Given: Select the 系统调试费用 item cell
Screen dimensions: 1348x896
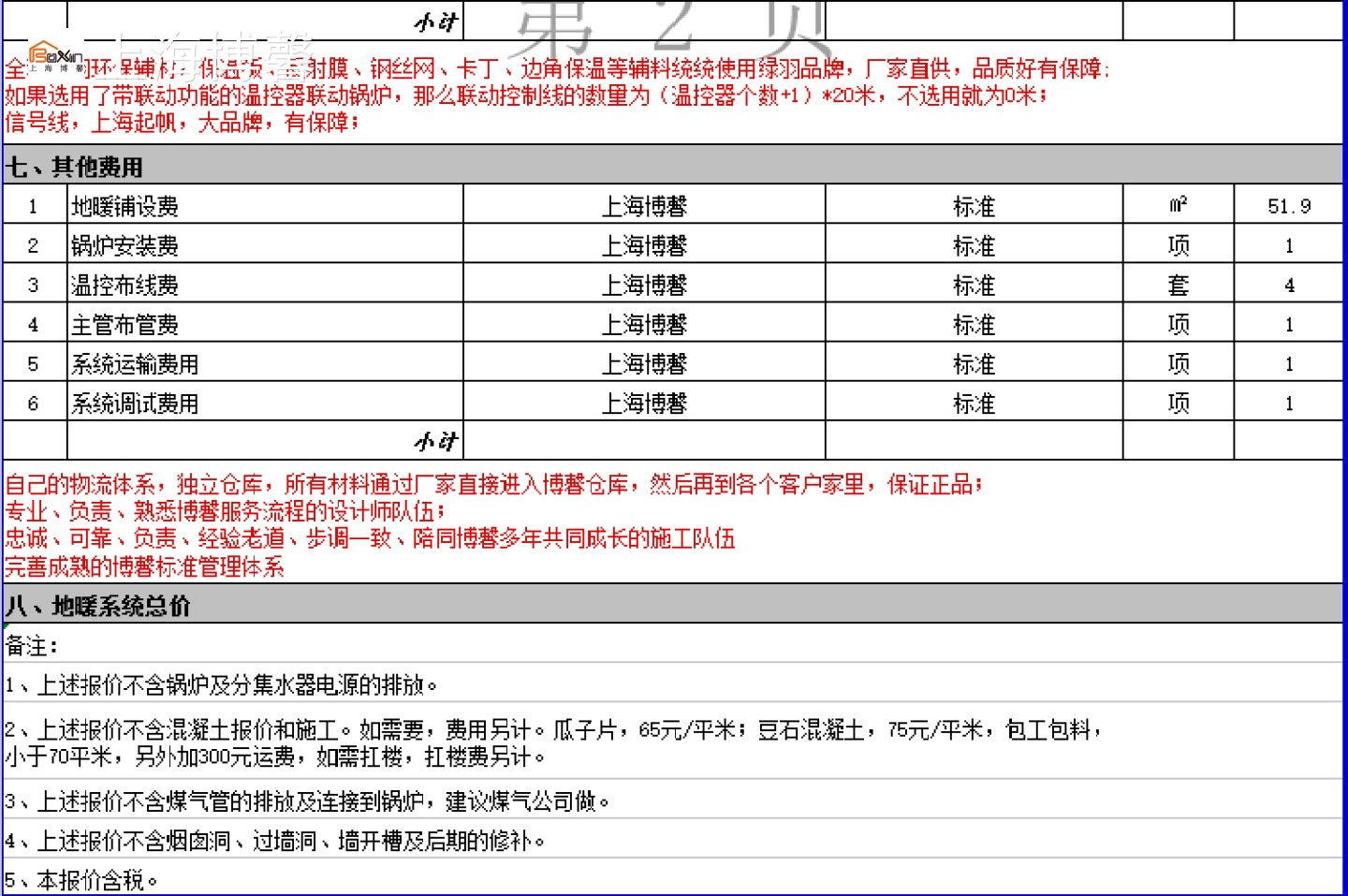Looking at the screenshot, I should pyautogui.click(x=265, y=404).
